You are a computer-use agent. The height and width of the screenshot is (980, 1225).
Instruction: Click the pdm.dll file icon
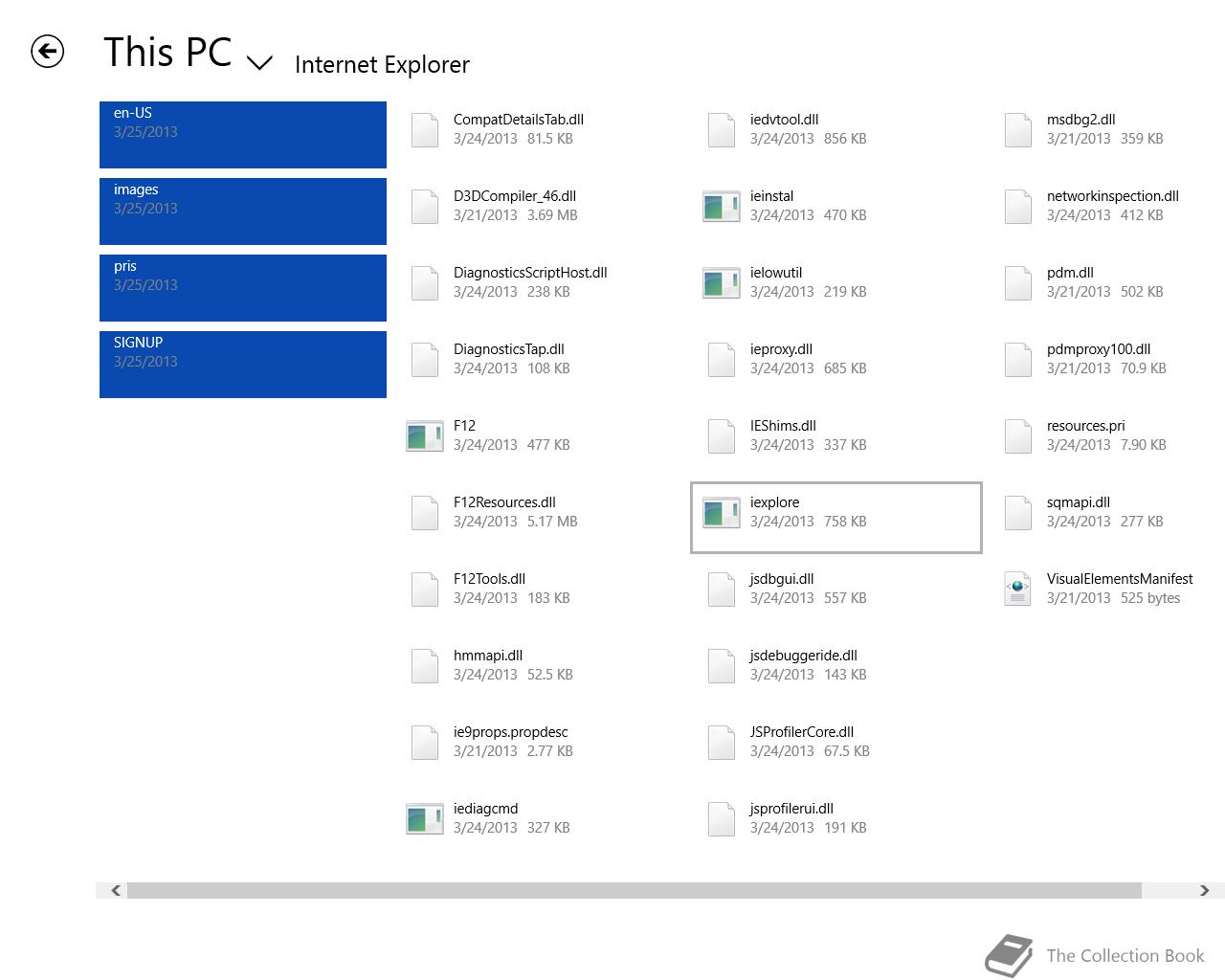point(1018,283)
